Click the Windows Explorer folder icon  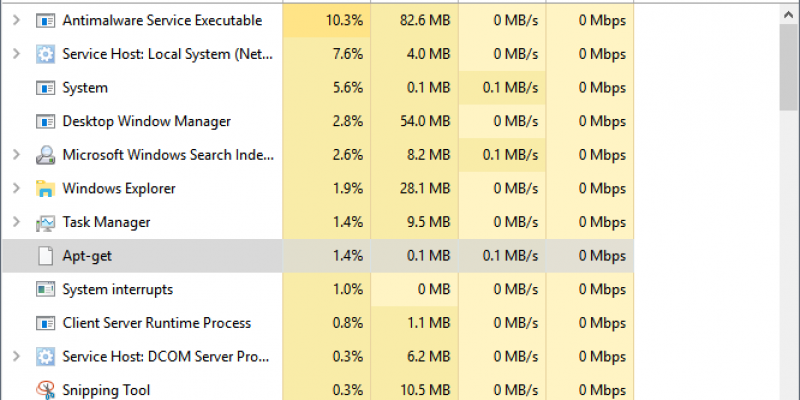point(45,188)
